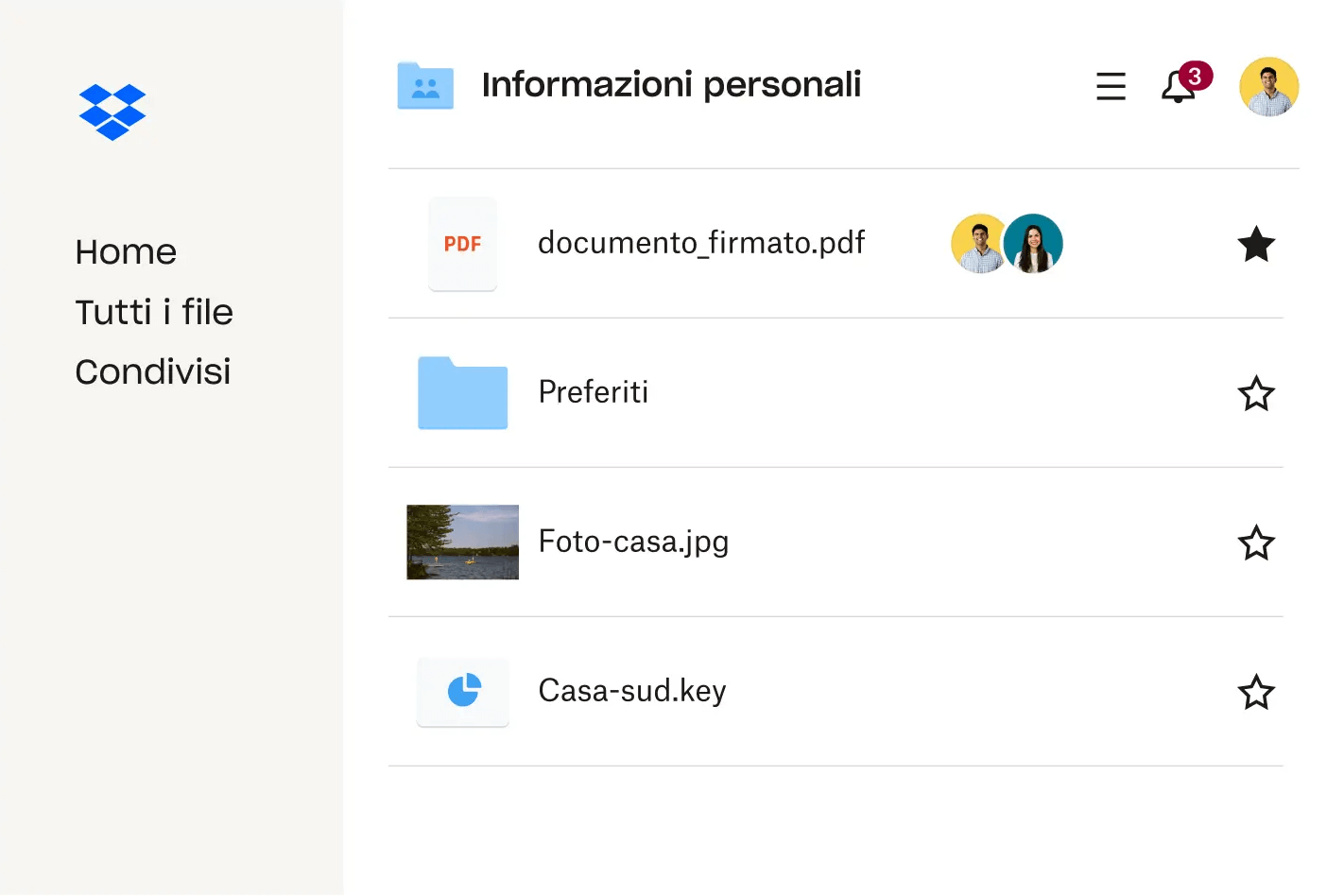
Task: Go to Tutti i file
Action: pyautogui.click(x=154, y=312)
